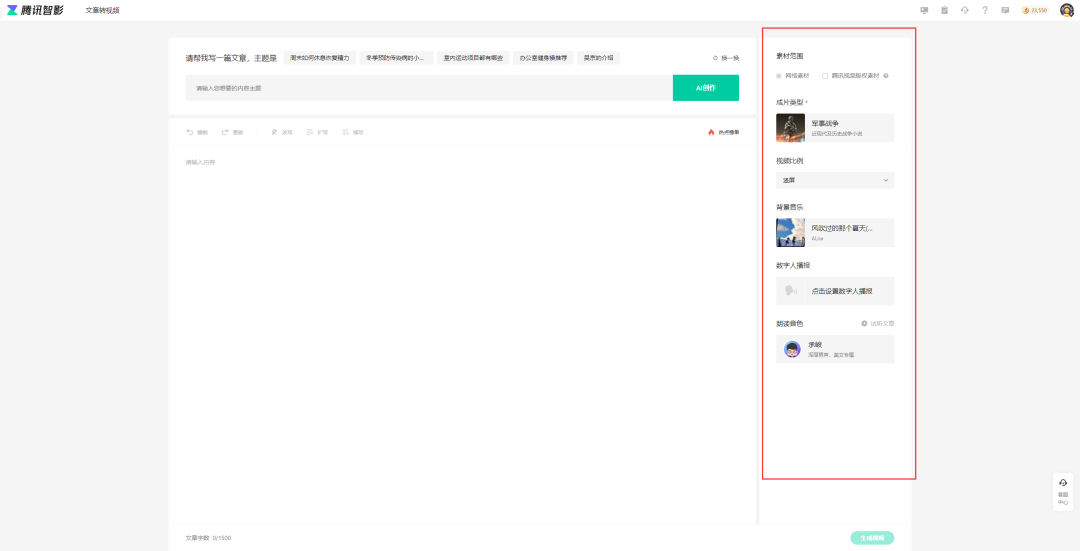Select the 网络素材 checkbox

tap(780, 76)
